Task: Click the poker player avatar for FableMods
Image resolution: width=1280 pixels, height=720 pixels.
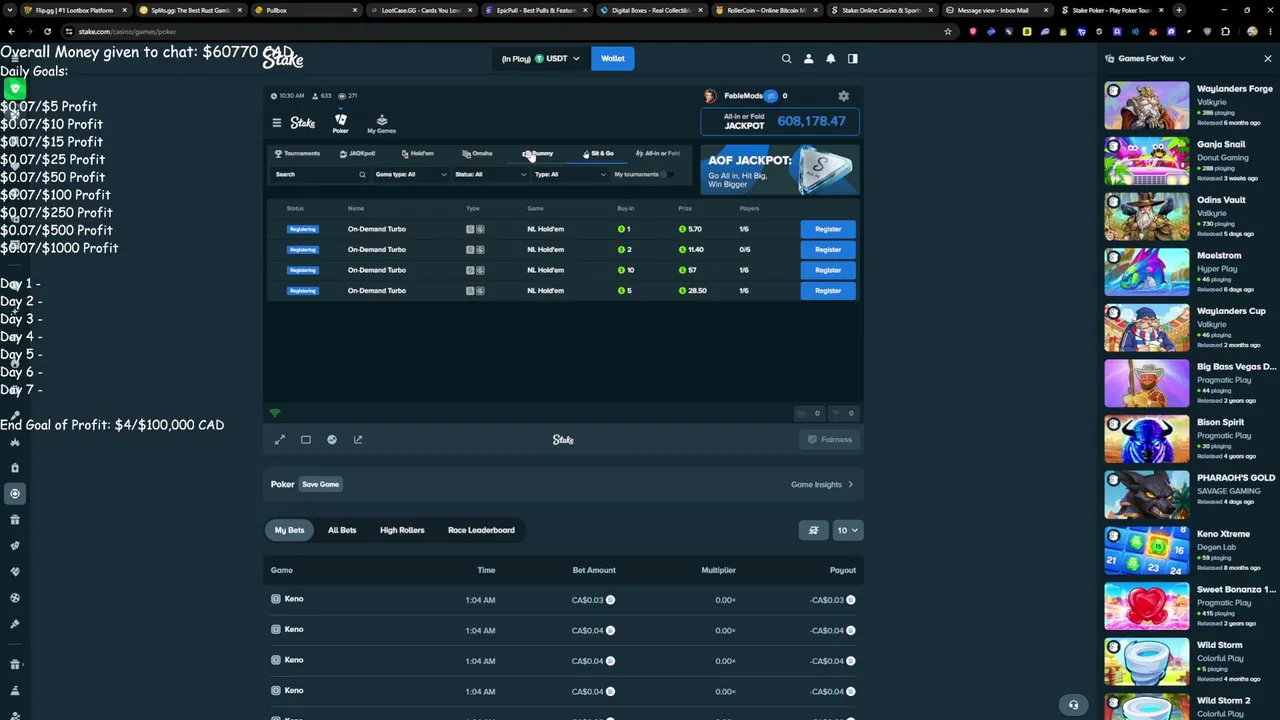Action: 710,96
